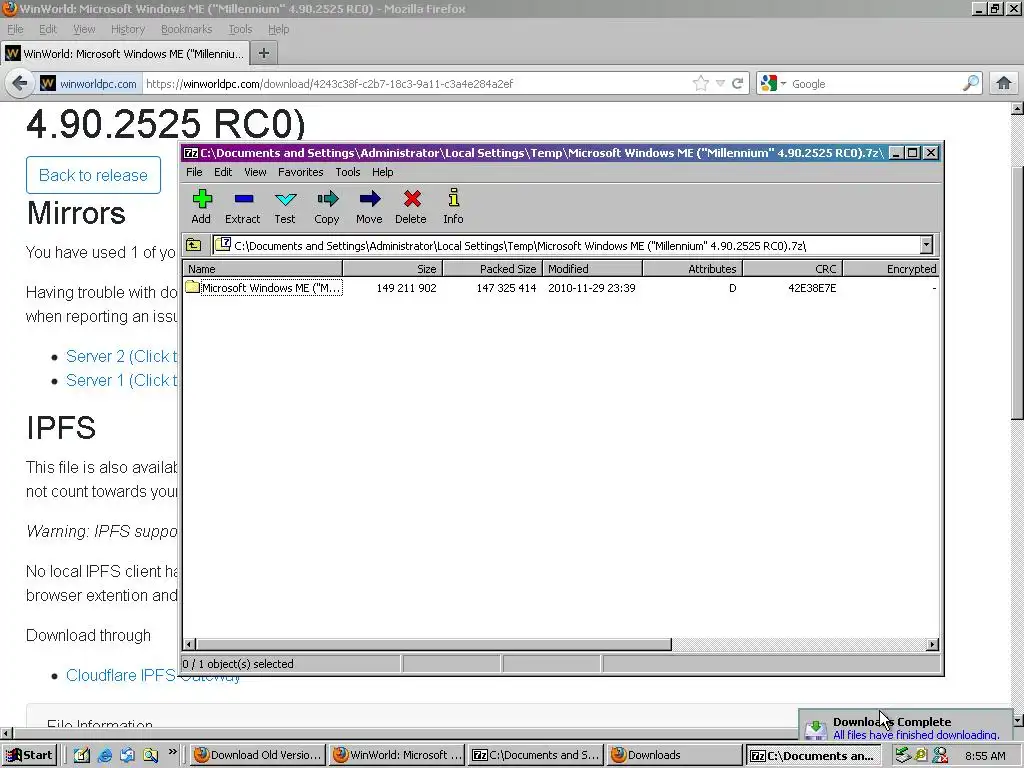Follow the Server 1 mirror link
The image size is (1024, 768).
click(x=121, y=380)
